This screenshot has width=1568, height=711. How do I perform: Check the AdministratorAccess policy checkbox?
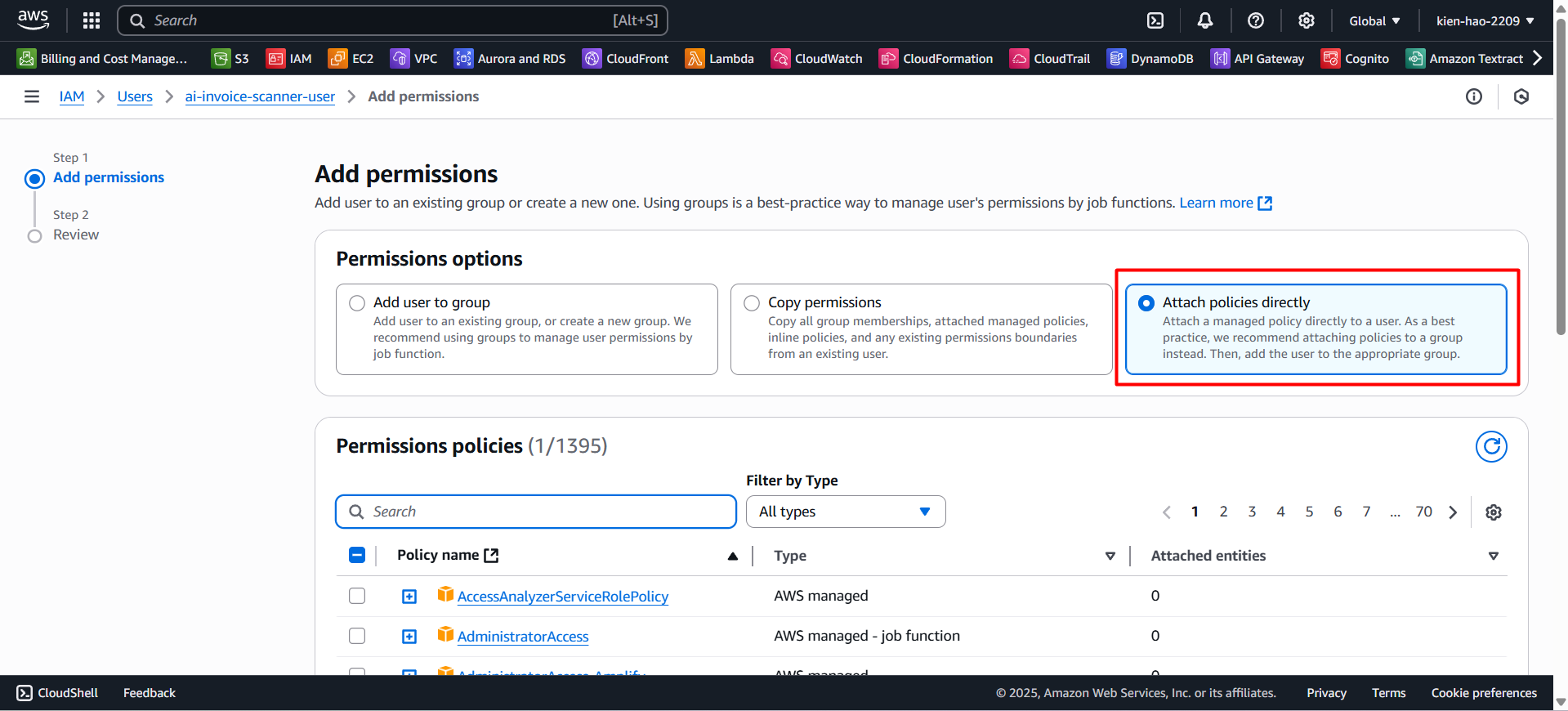point(357,636)
